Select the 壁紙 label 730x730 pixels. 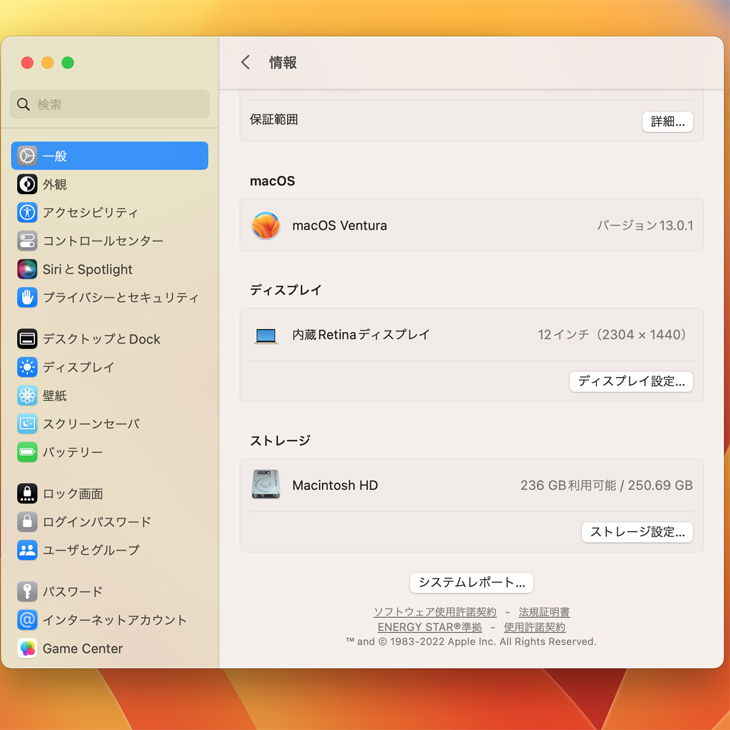point(55,396)
